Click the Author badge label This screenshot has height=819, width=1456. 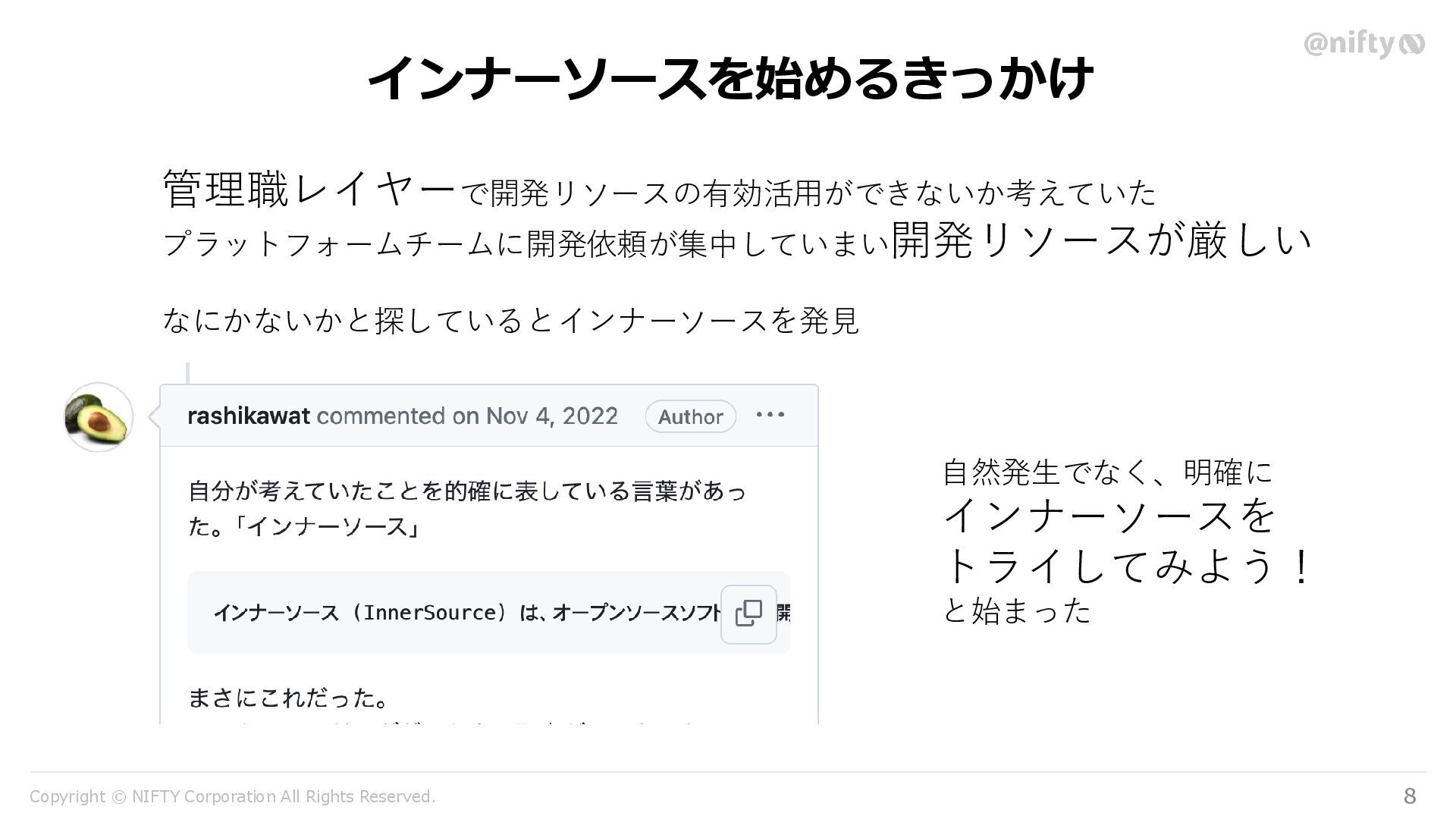[690, 416]
